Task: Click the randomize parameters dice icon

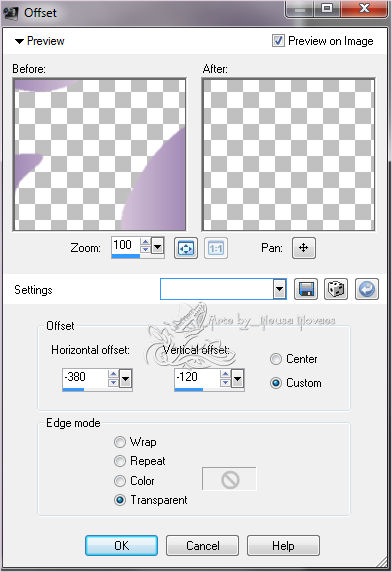Action: coord(336,289)
